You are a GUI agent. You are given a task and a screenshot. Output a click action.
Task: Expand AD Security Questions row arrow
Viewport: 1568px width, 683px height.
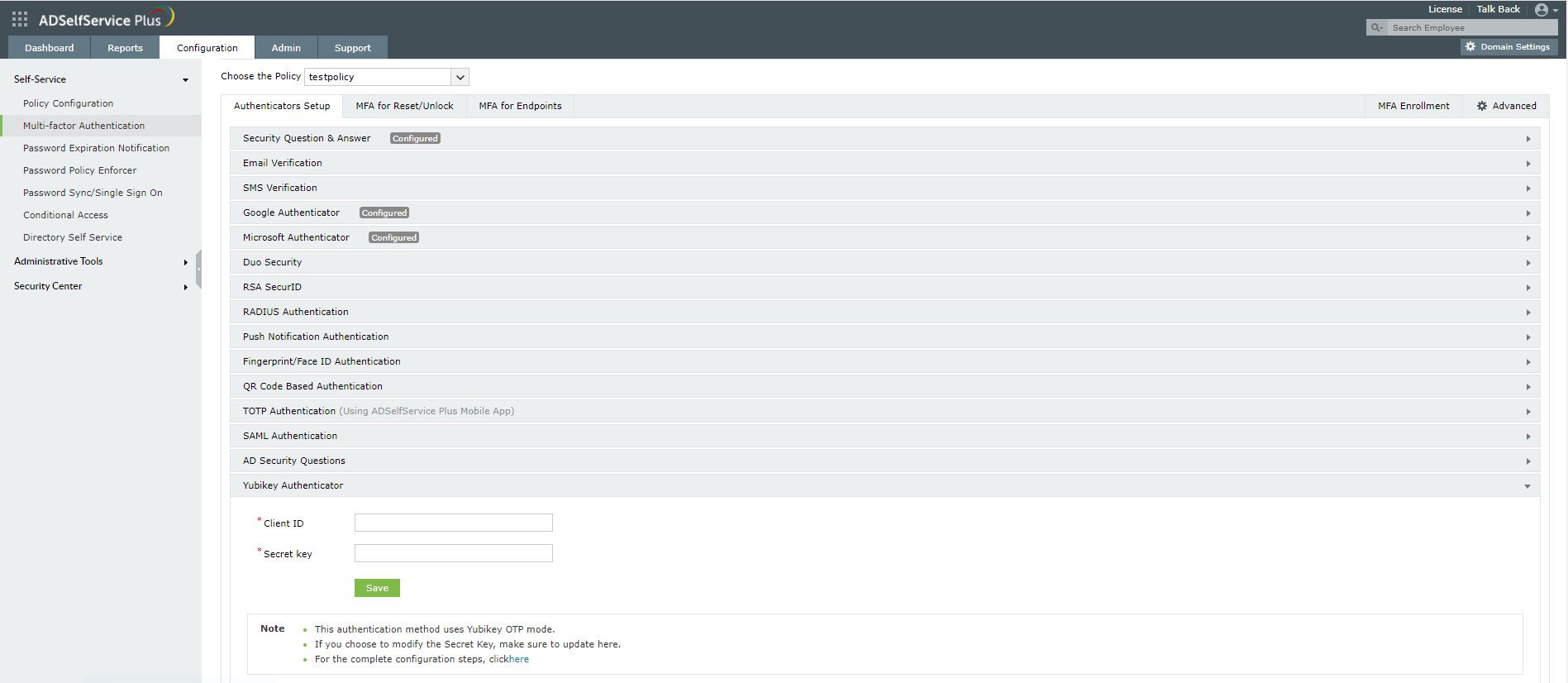1528,461
